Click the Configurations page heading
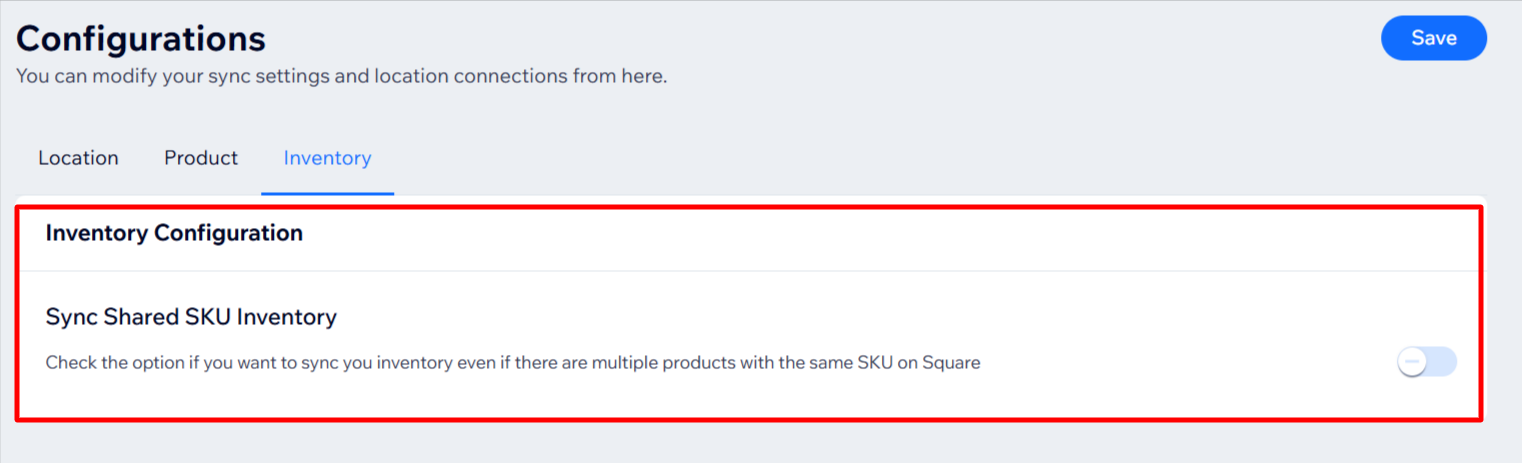Viewport: 1522px width, 463px height. pyautogui.click(x=141, y=39)
